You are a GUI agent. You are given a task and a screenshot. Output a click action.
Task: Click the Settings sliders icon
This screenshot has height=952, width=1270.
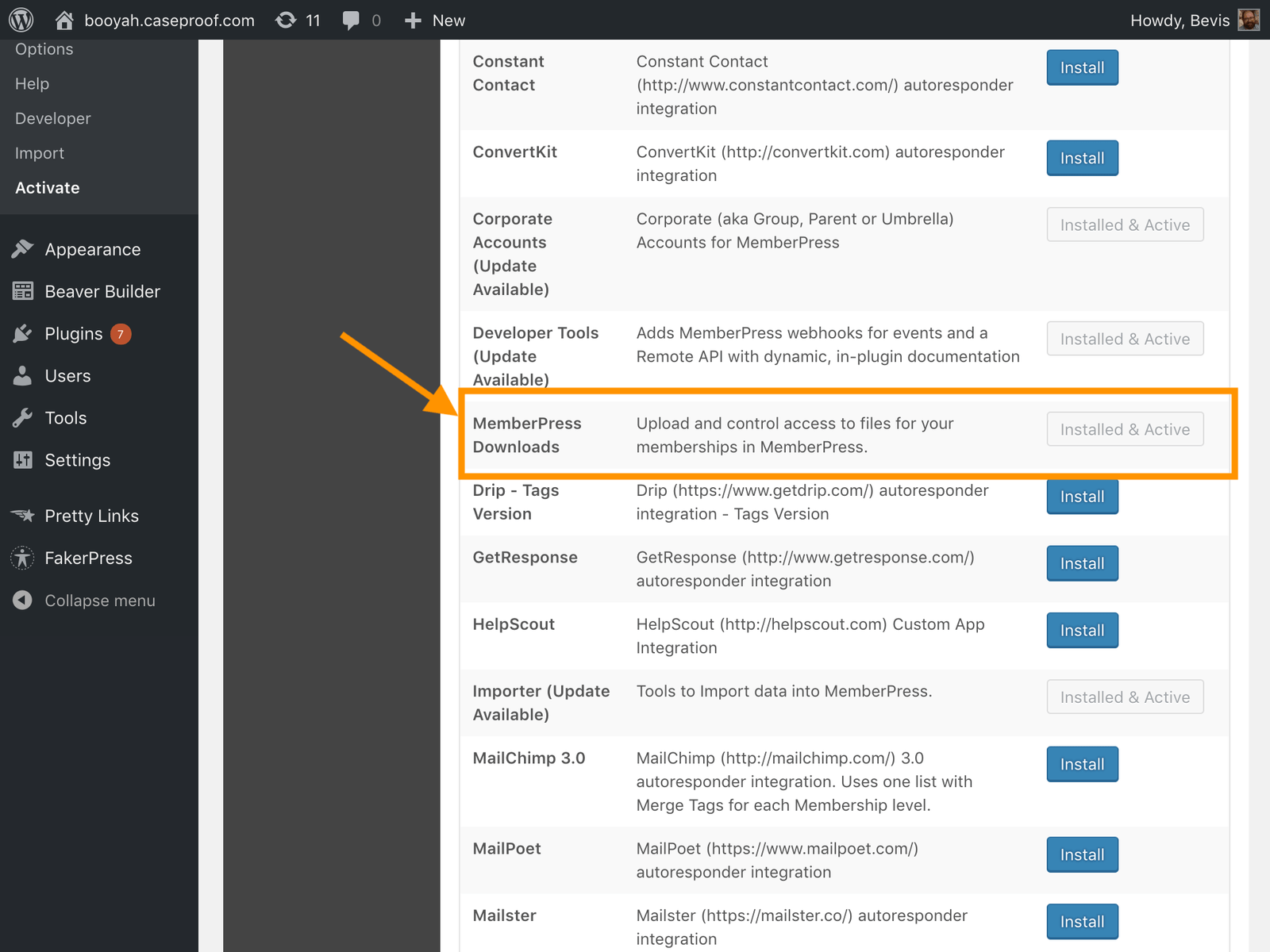[x=23, y=459]
